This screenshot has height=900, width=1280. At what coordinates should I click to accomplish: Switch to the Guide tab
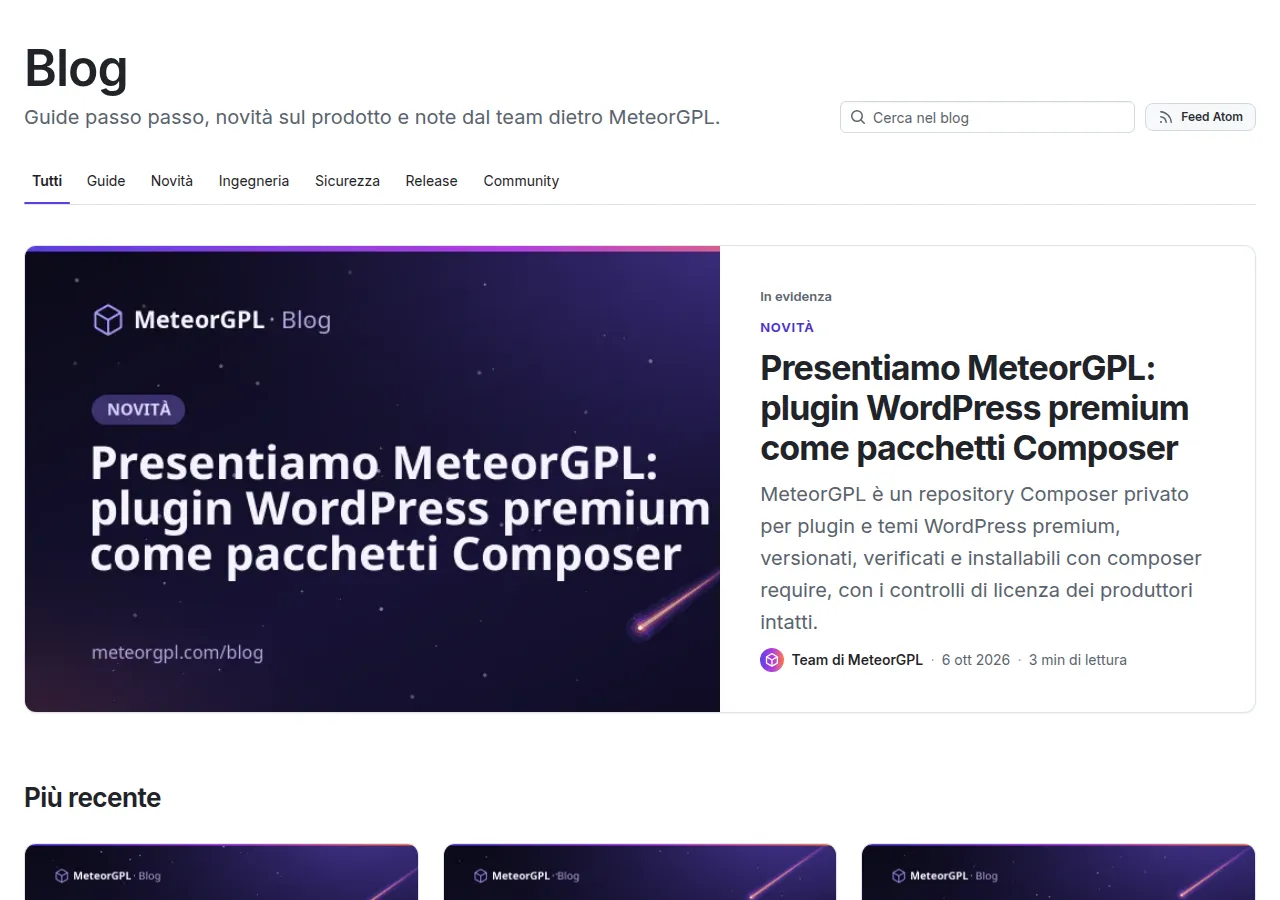106,181
